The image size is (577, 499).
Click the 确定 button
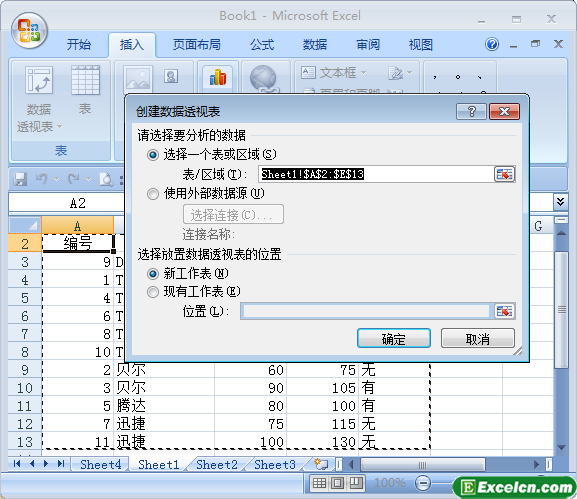pos(394,338)
